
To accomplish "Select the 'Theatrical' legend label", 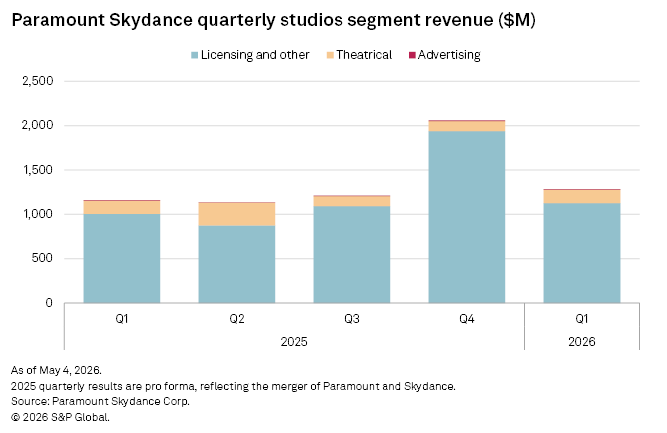I will pyautogui.click(x=364, y=55).
